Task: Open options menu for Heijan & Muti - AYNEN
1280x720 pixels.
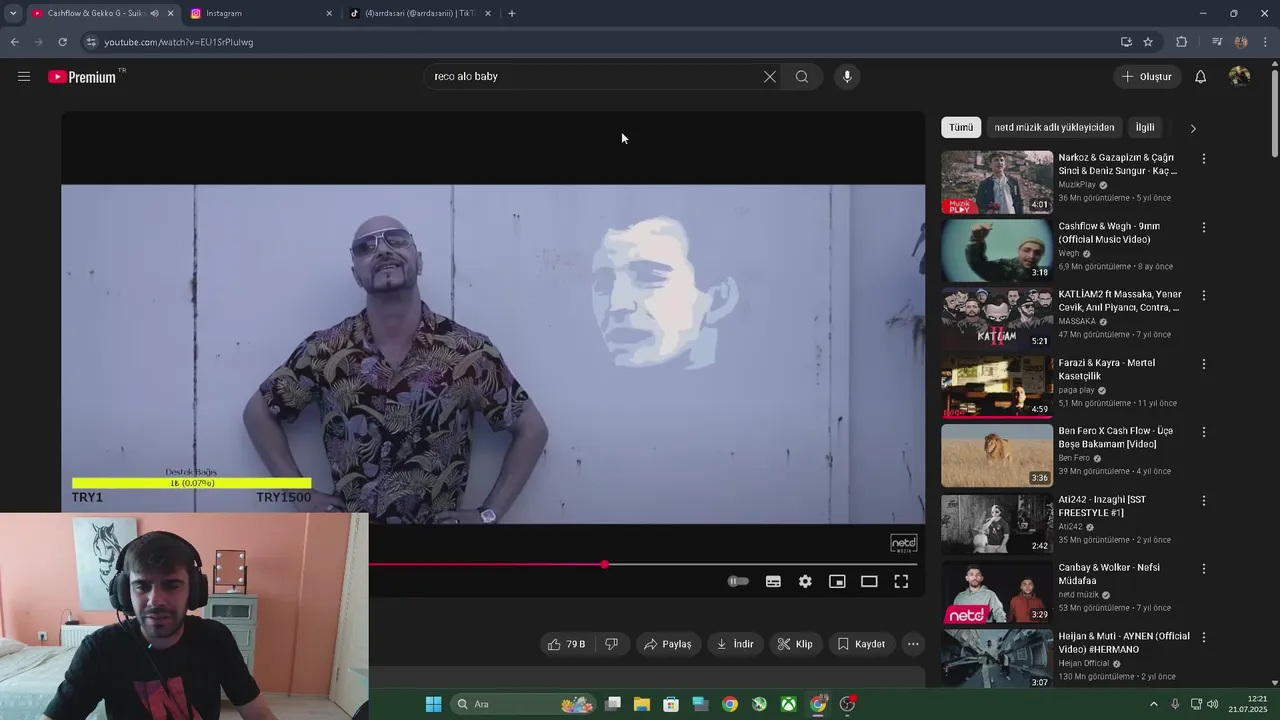Action: point(1204,637)
